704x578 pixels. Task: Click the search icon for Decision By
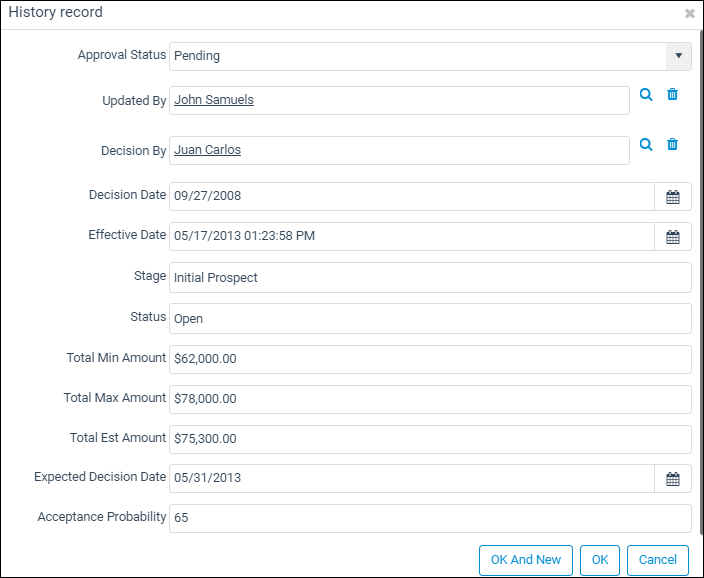tap(646, 145)
